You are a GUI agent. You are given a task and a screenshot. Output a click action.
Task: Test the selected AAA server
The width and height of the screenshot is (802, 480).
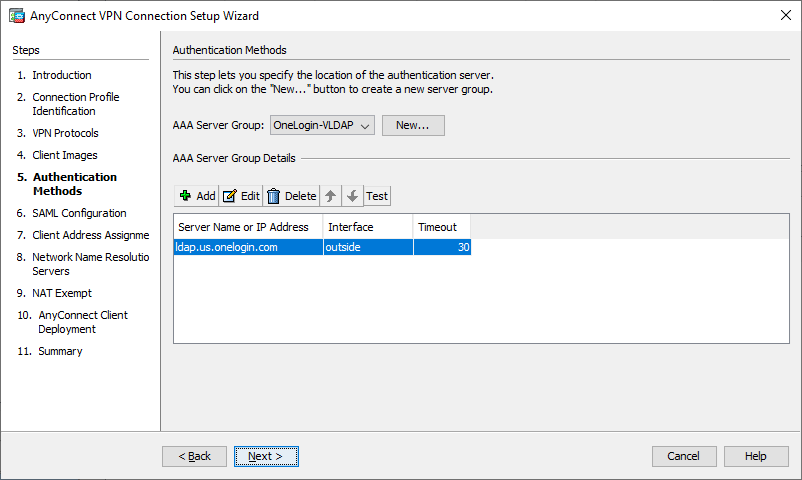pos(377,196)
